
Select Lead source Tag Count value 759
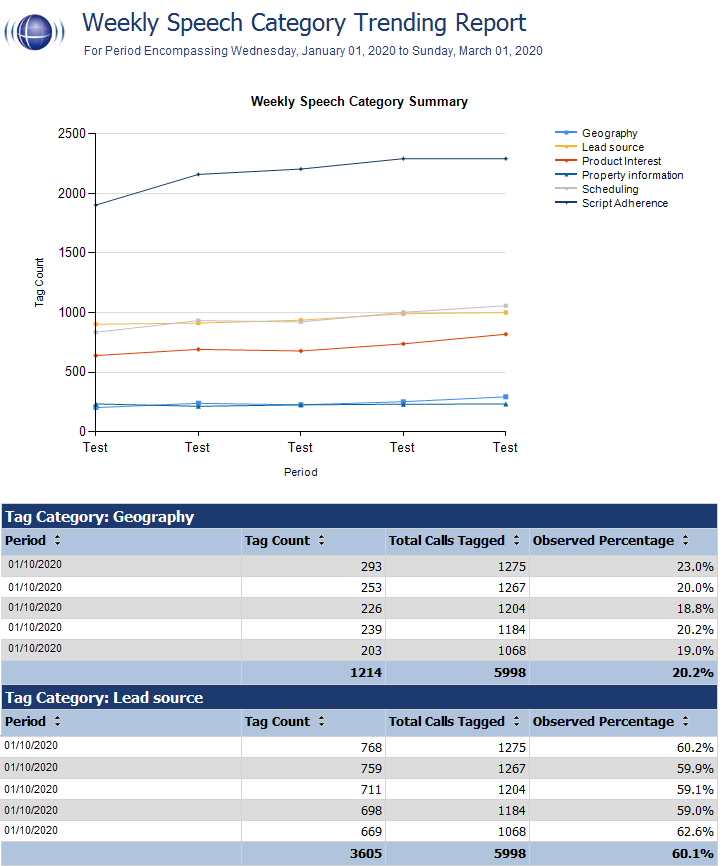tap(371, 769)
